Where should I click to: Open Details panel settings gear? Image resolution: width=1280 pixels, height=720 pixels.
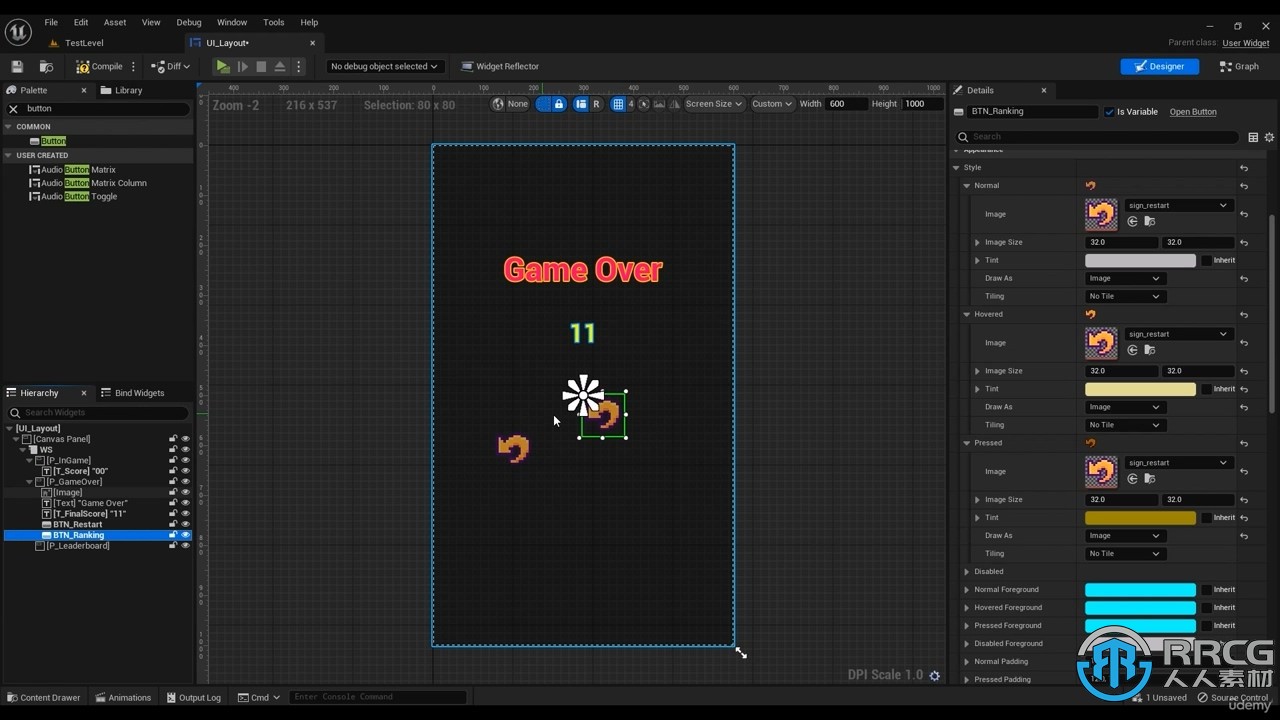point(1269,137)
